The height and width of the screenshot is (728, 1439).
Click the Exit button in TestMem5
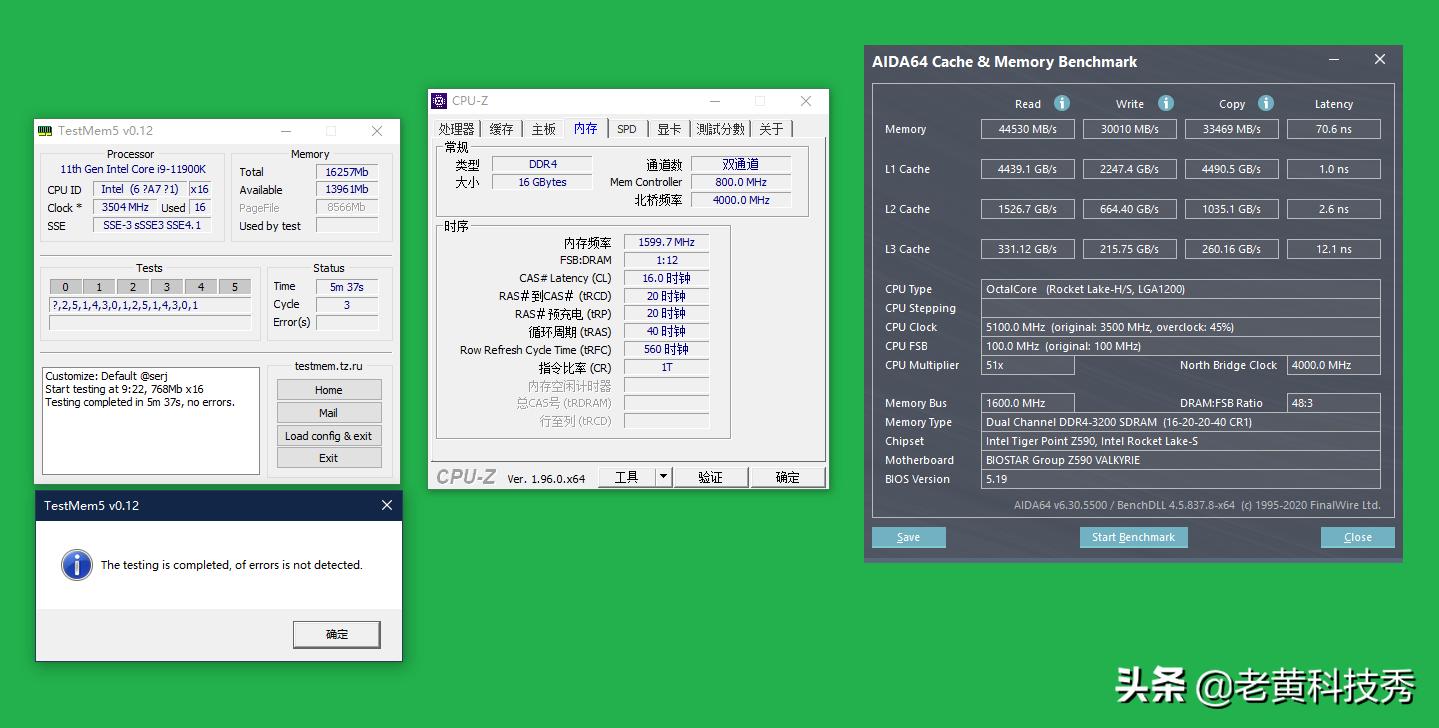[329, 458]
